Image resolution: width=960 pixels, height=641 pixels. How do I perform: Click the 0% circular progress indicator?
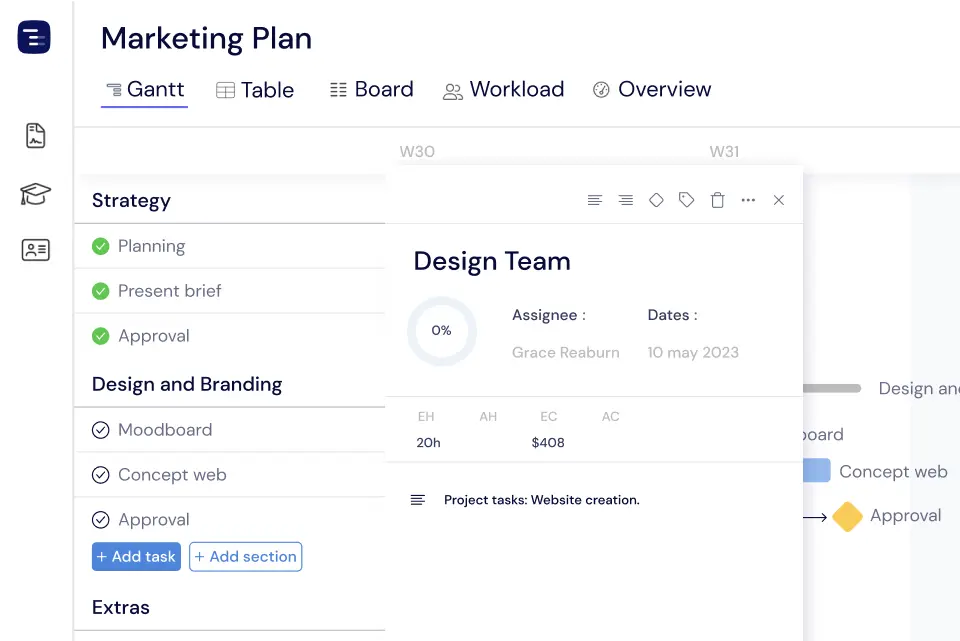click(x=441, y=331)
